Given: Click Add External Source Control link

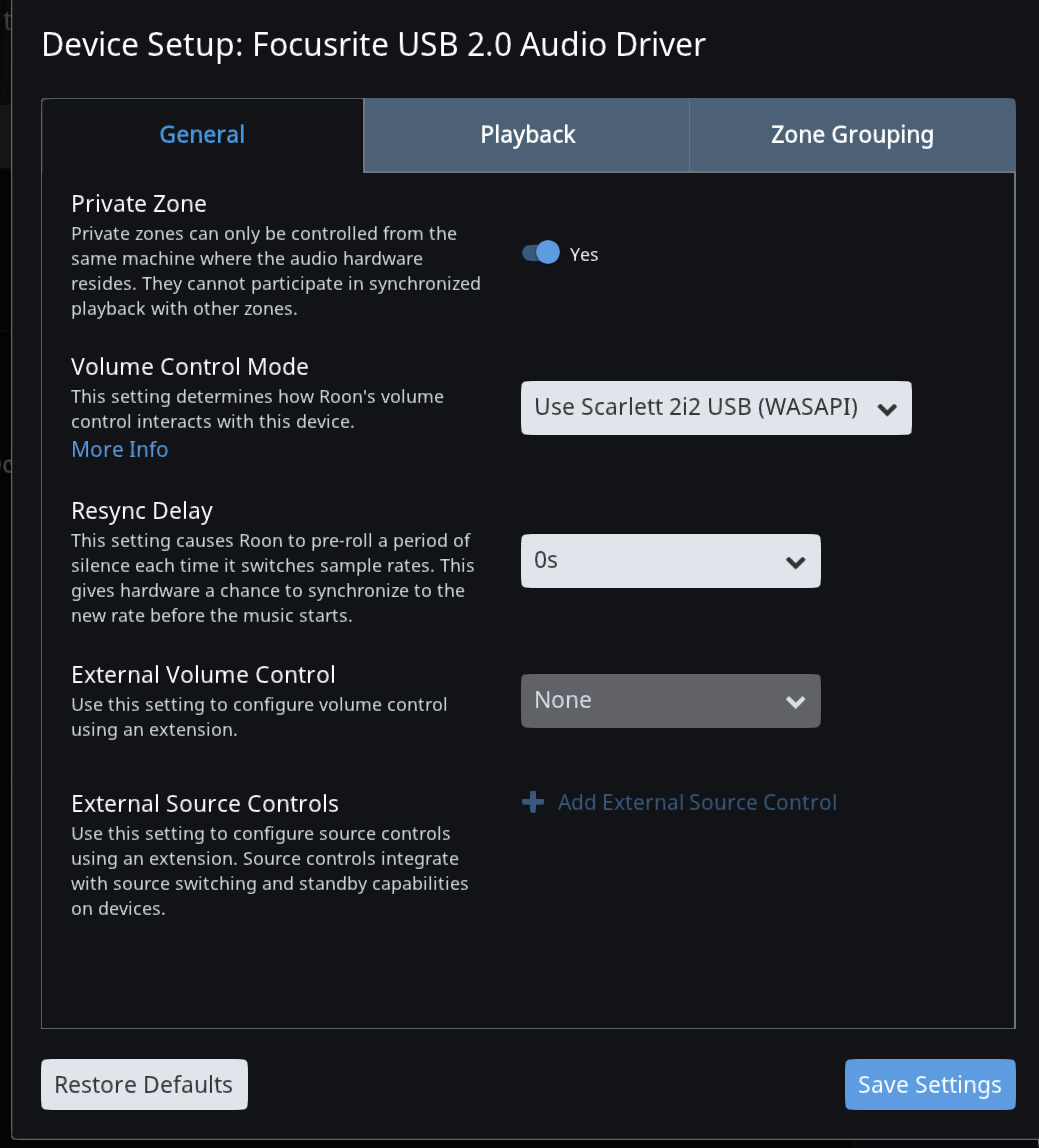Looking at the screenshot, I should tap(697, 802).
